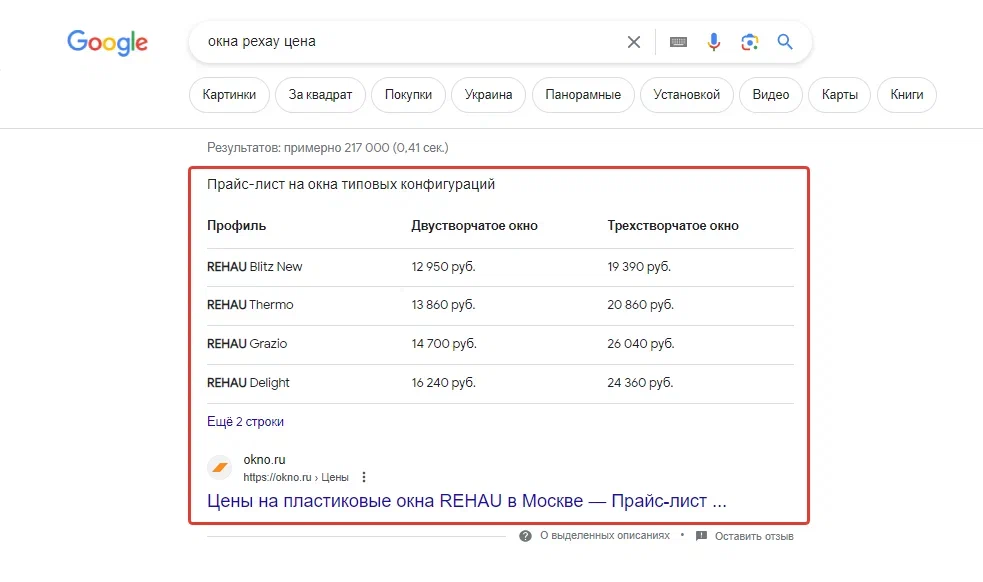The width and height of the screenshot is (983, 582).
Task: Clear the search query with X icon
Action: point(634,42)
